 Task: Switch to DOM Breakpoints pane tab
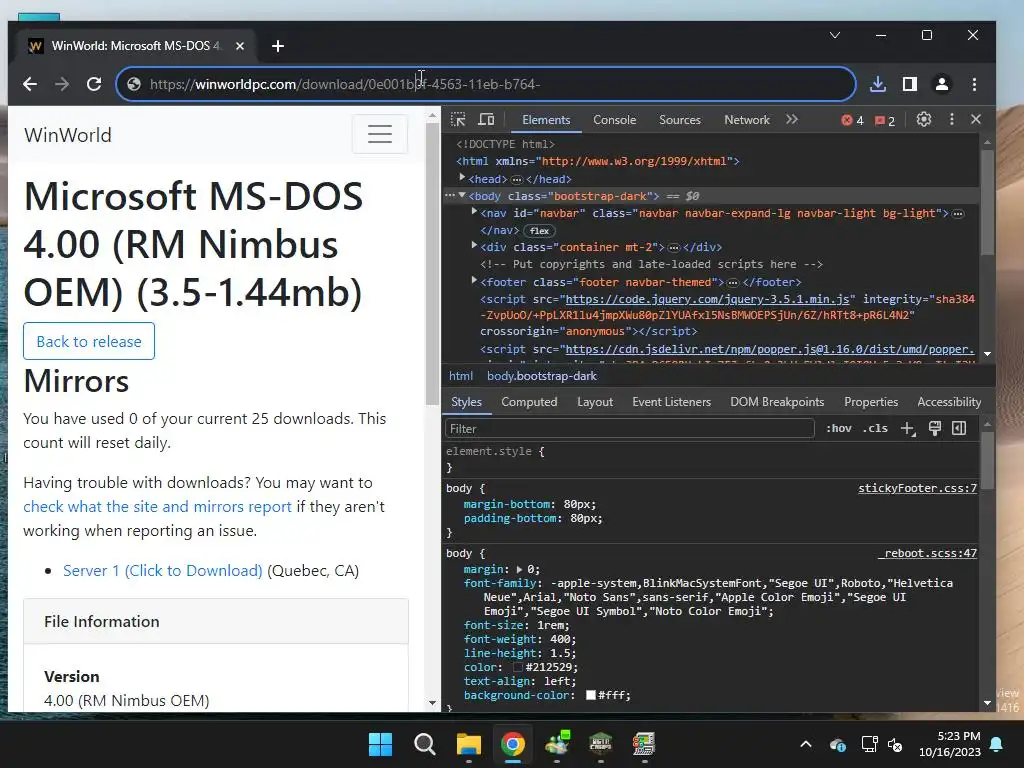[777, 402]
